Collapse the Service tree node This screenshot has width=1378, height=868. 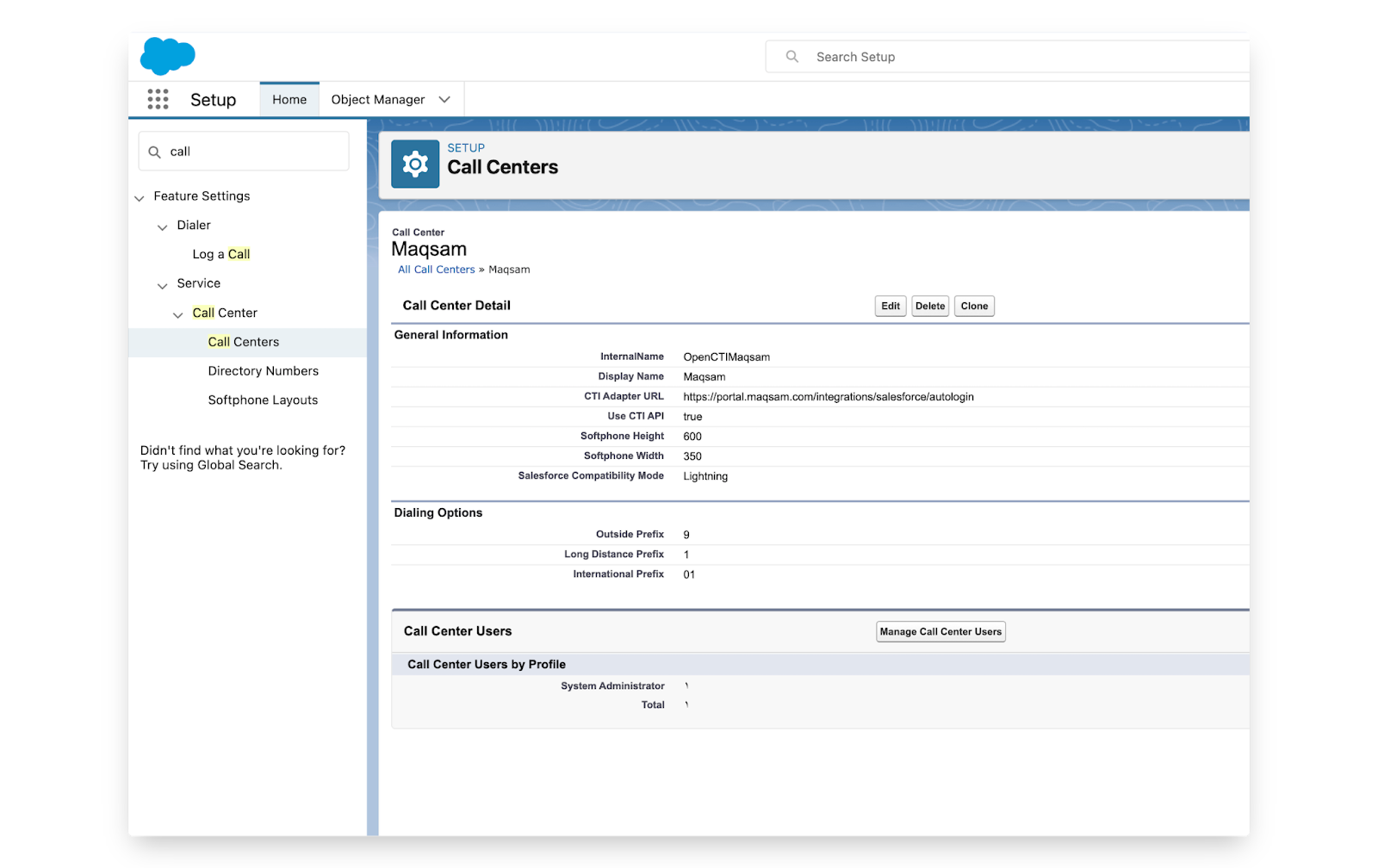(162, 286)
